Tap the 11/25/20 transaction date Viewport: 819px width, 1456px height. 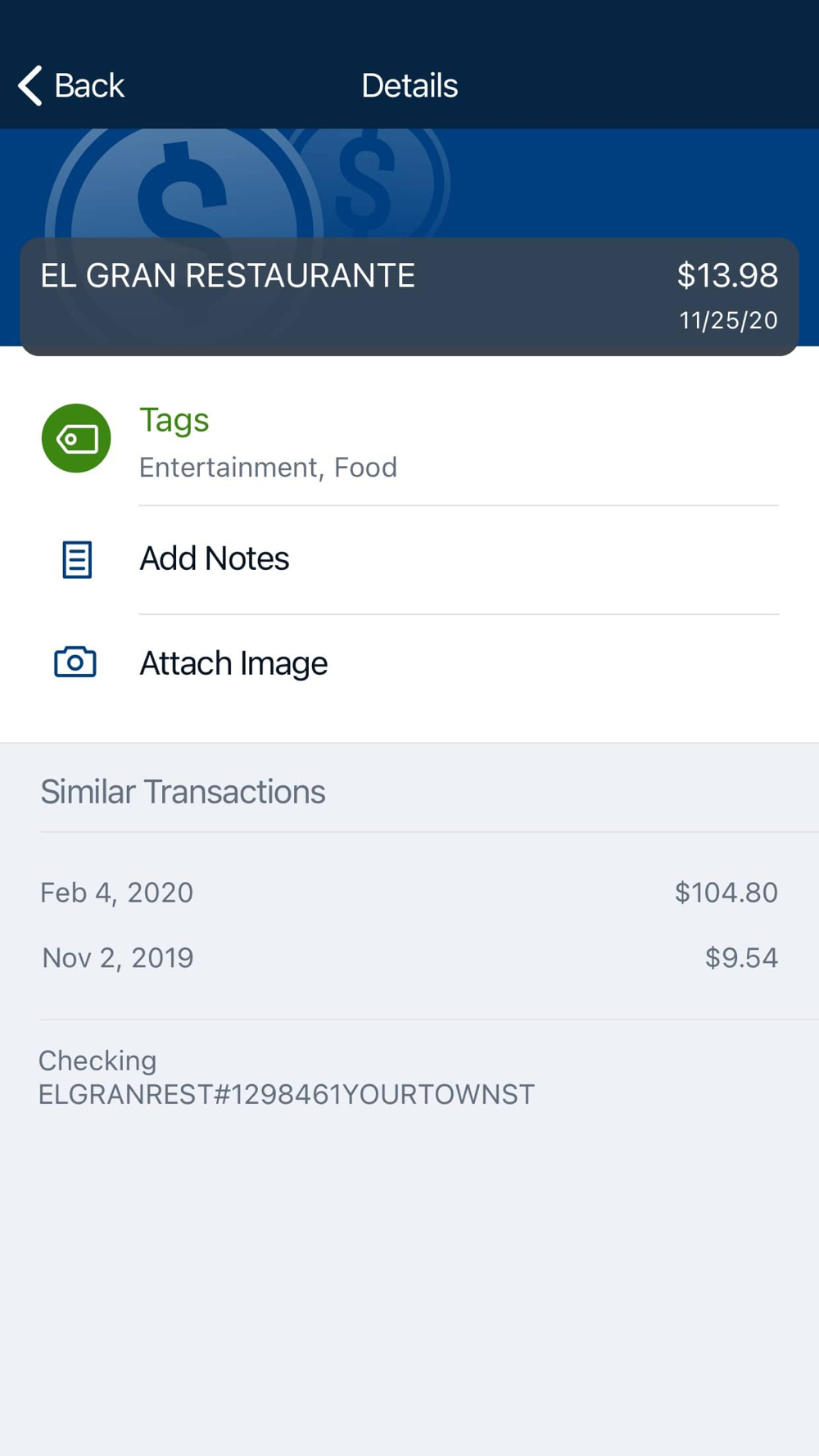727,320
